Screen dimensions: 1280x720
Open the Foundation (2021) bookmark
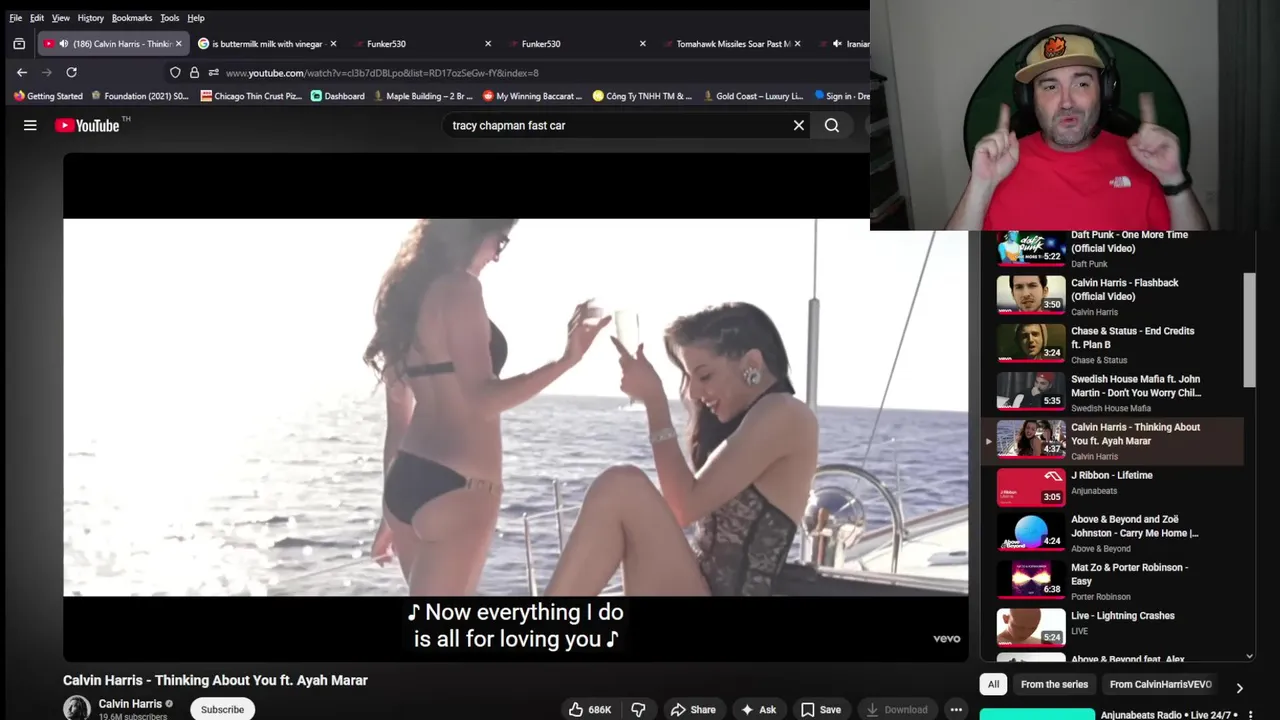point(139,96)
